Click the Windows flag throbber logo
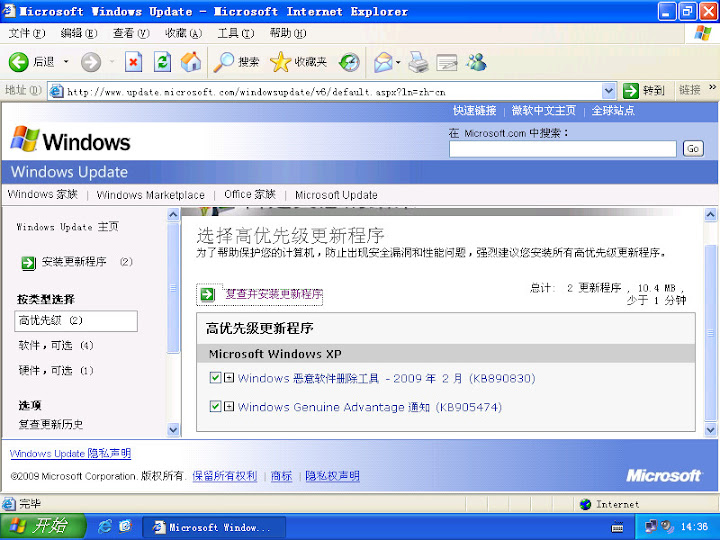720x540 pixels. click(703, 34)
